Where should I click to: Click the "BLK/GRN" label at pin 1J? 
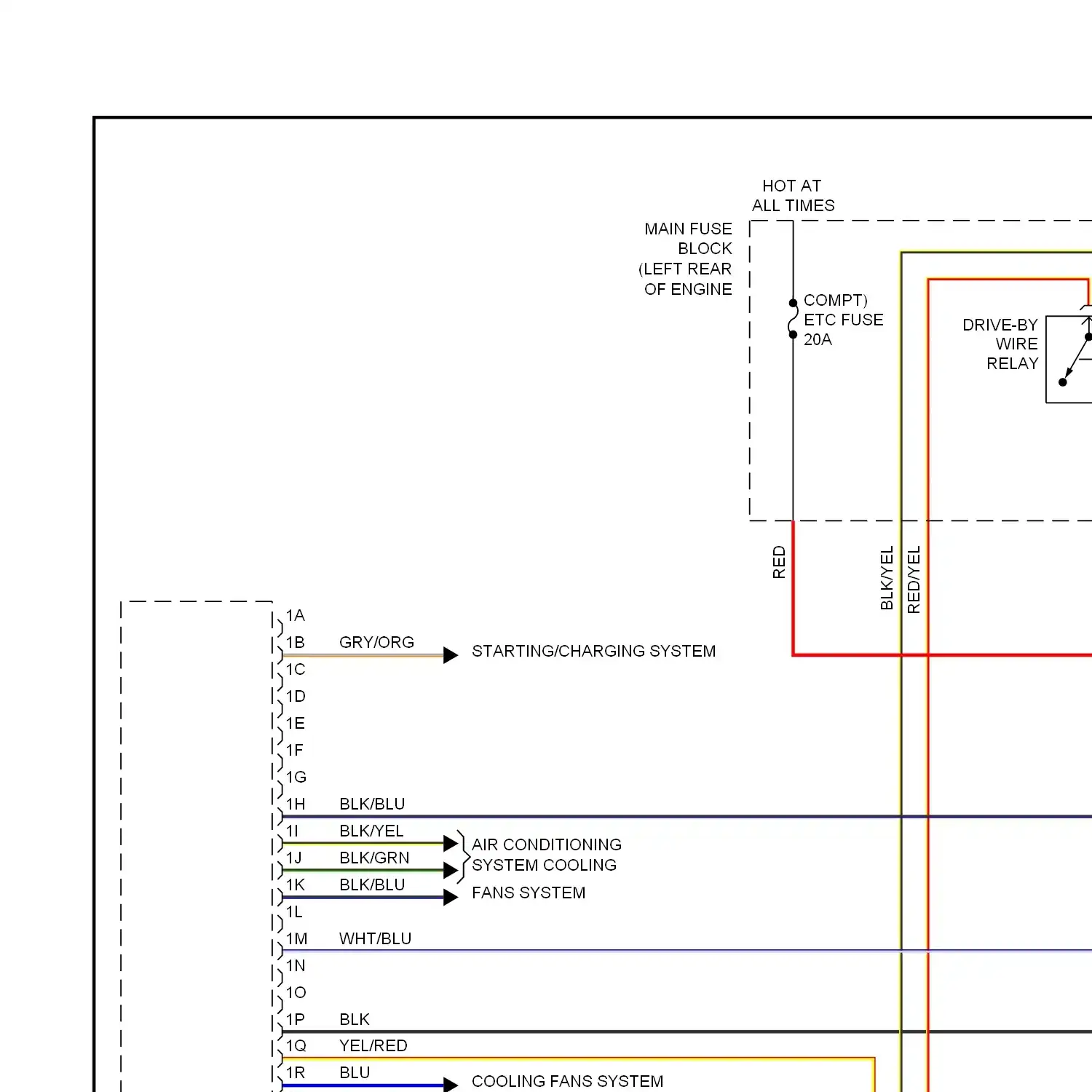pos(374,858)
